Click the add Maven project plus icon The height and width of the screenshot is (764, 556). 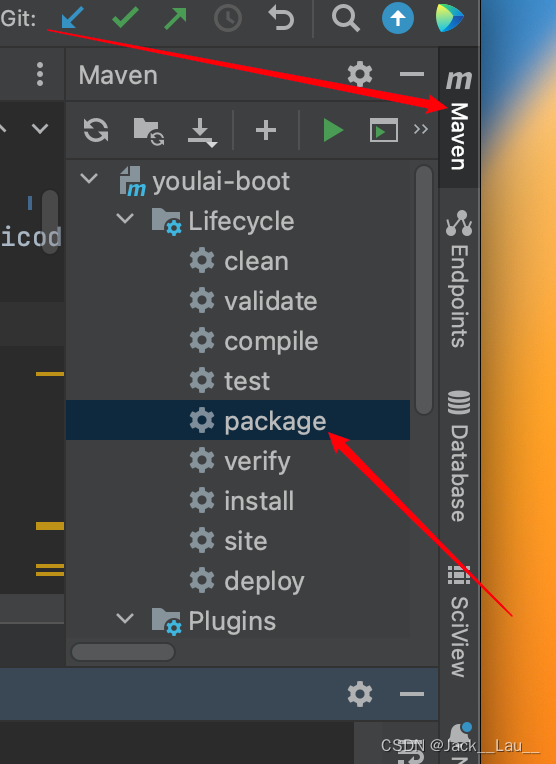[266, 131]
